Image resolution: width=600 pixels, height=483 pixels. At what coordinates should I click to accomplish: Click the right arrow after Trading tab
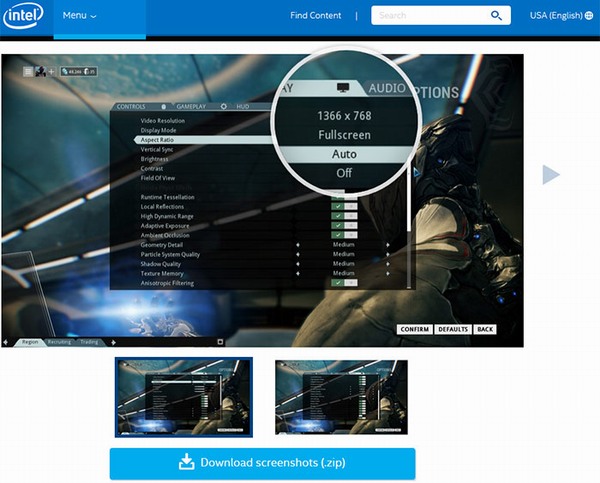tap(113, 342)
